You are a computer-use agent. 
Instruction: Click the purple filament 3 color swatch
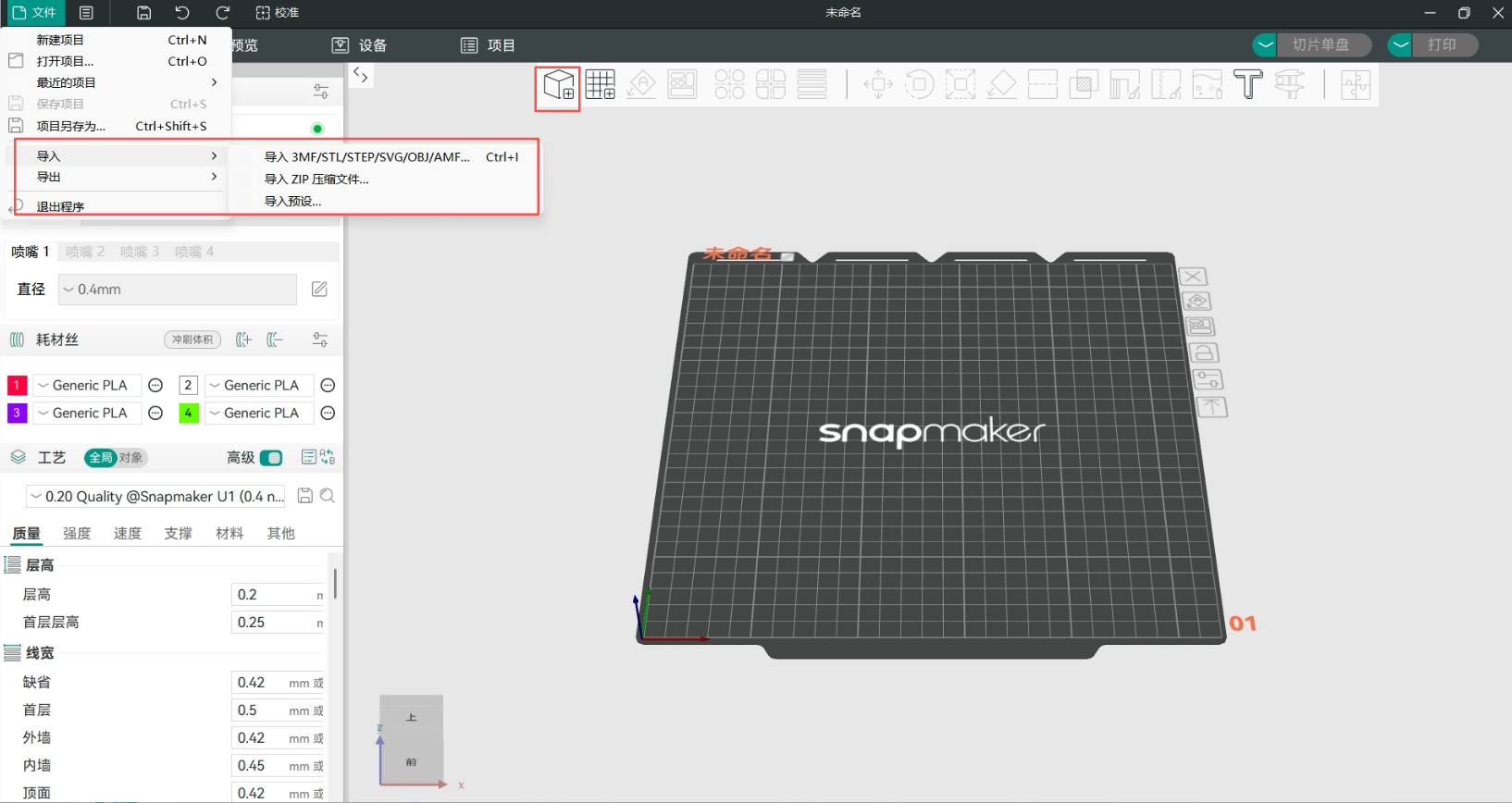17,414
